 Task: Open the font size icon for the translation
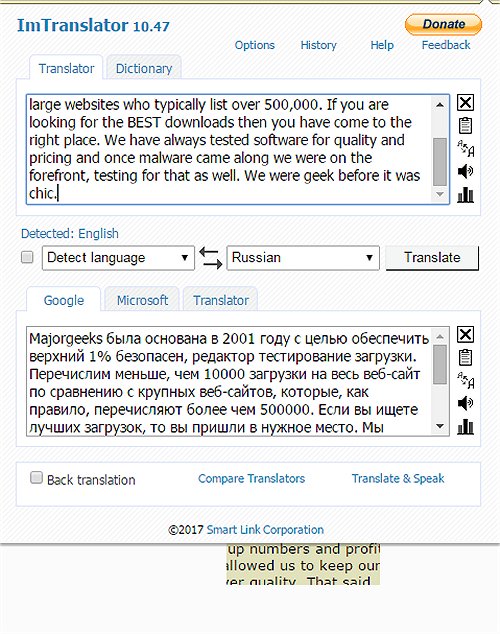(466, 380)
